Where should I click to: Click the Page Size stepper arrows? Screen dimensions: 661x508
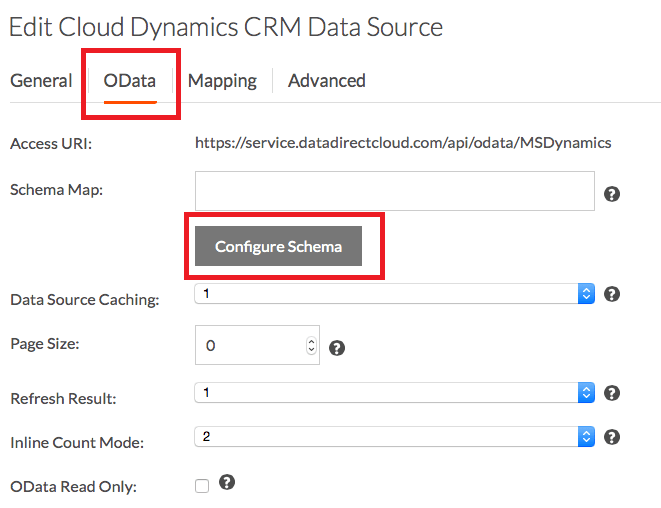click(311, 346)
